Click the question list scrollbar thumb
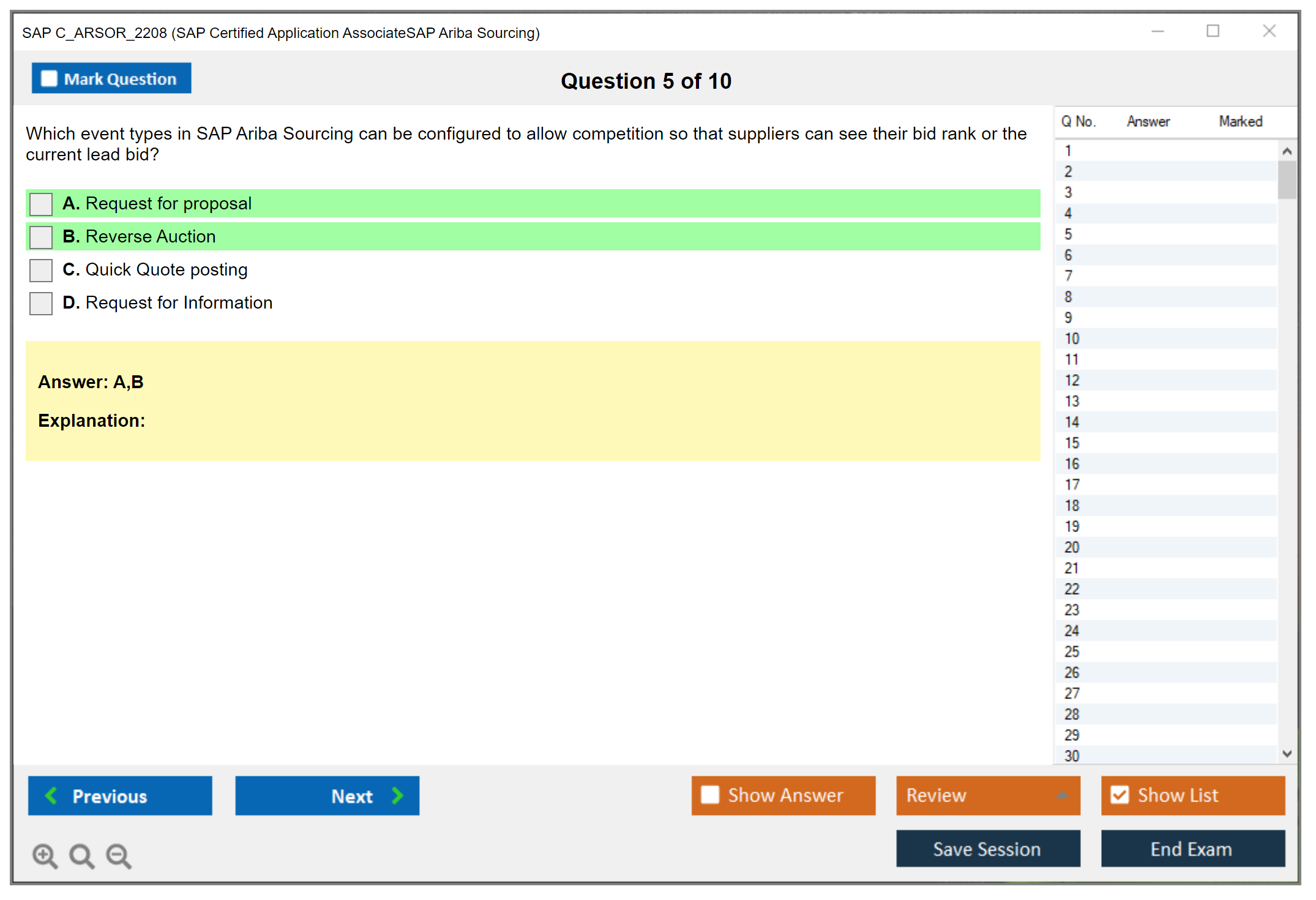 [1287, 179]
